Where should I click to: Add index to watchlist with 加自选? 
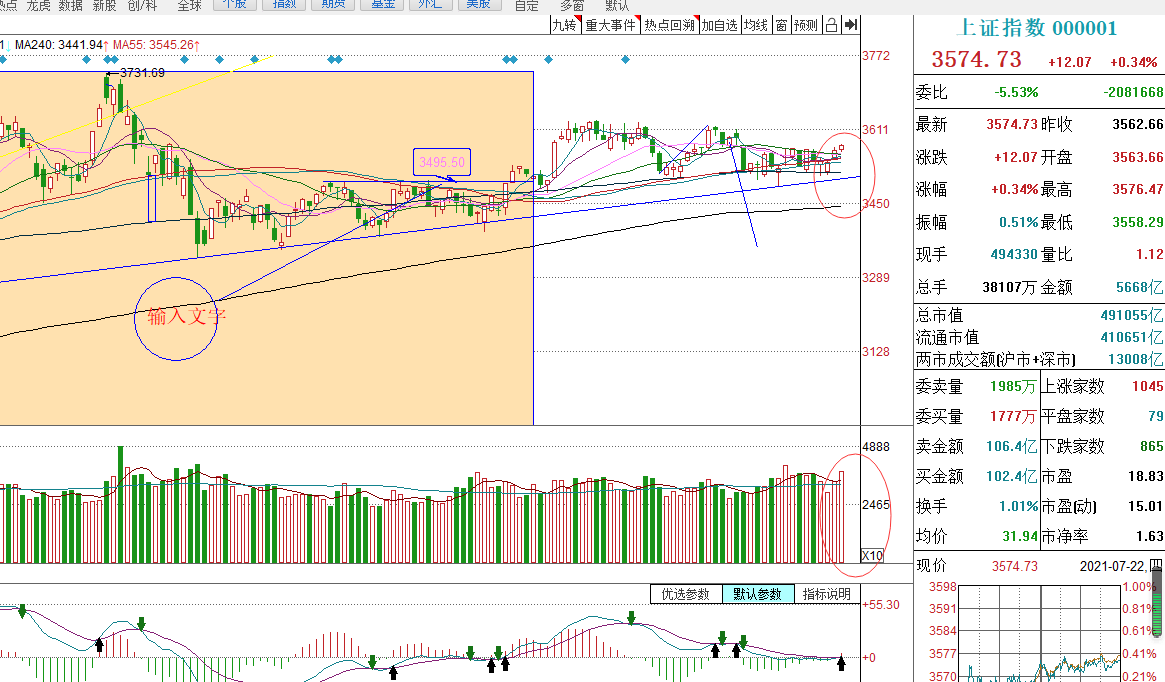coord(719,25)
